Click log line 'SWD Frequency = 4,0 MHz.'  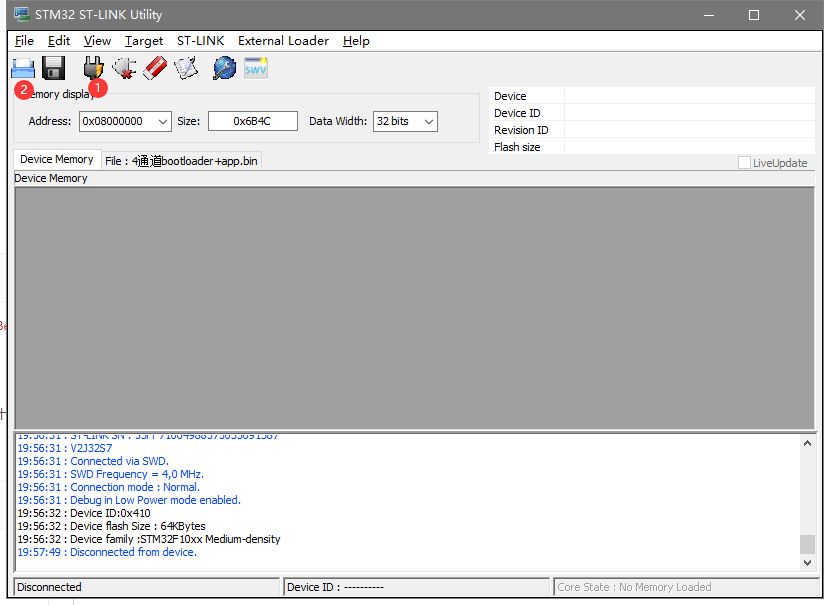pyautogui.click(x=111, y=474)
